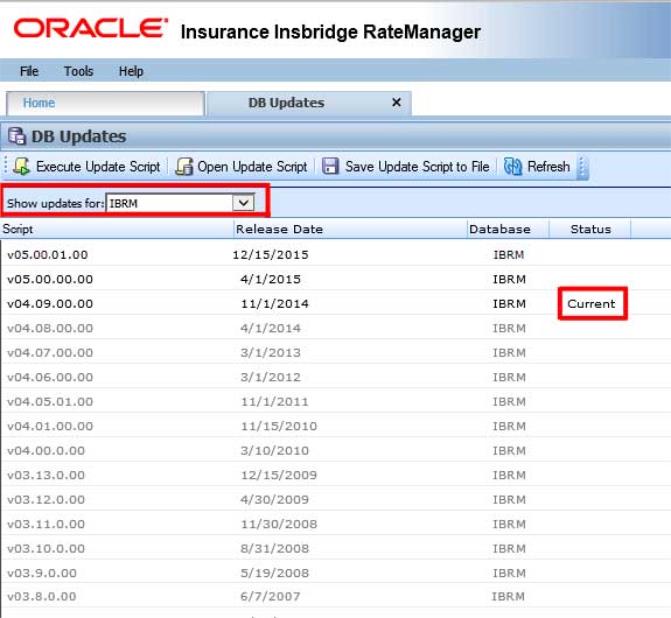This screenshot has height=618, width=671.
Task: Click the Refresh arrows icon
Action: 513,166
